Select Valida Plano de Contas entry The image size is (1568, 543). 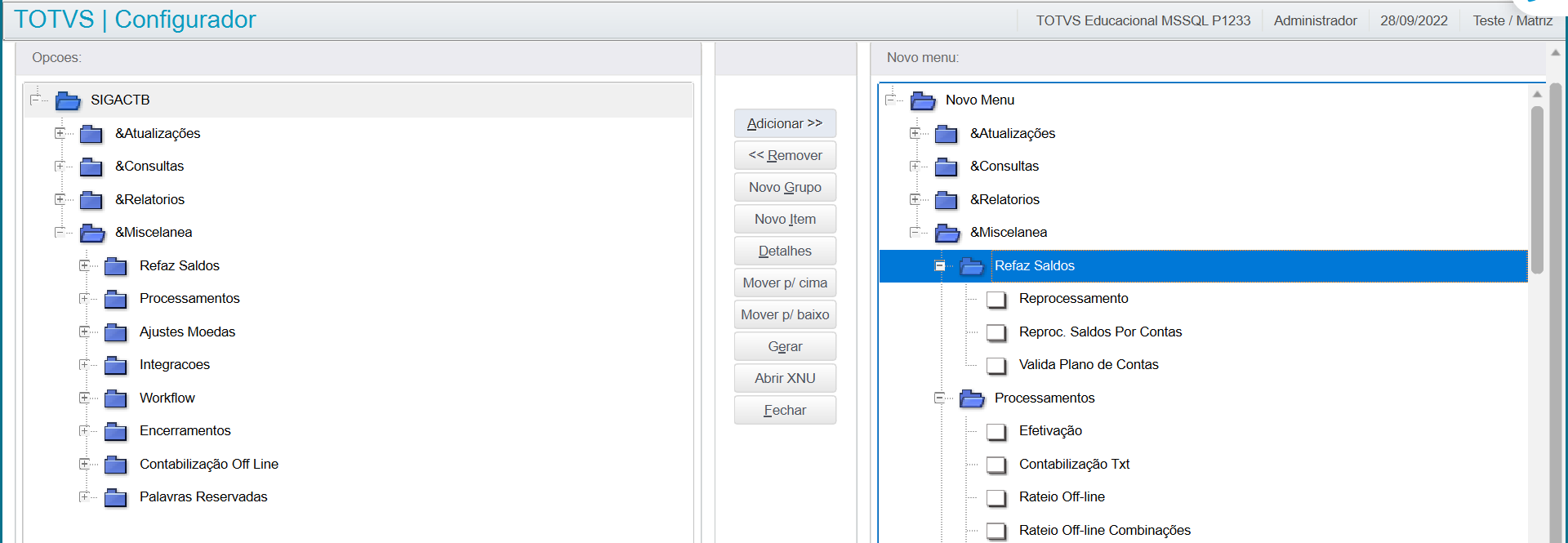1089,364
